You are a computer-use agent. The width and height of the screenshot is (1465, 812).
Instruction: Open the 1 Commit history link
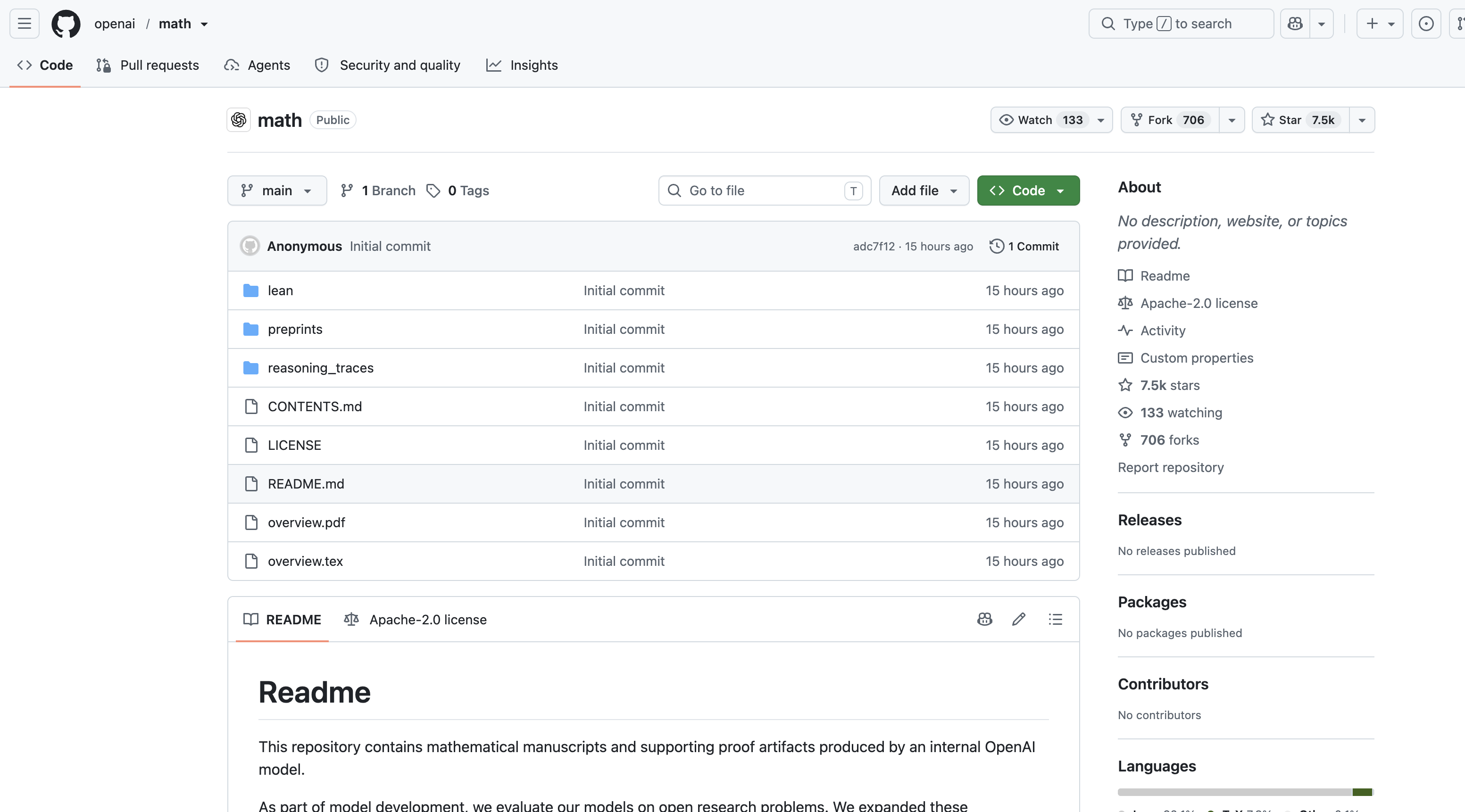(1024, 246)
